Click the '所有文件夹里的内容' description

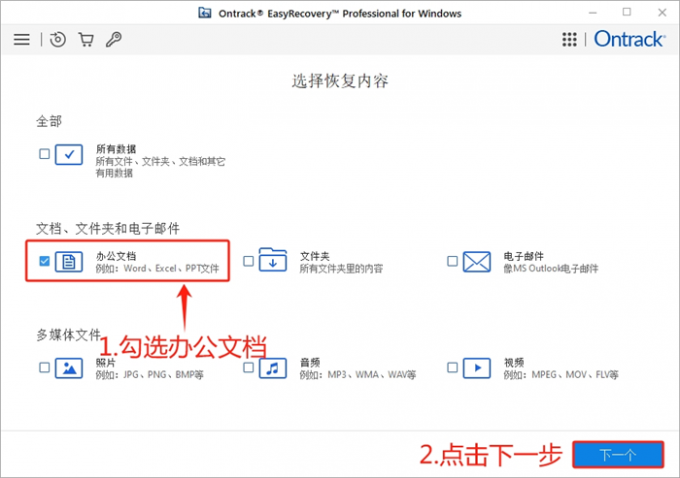click(x=341, y=268)
